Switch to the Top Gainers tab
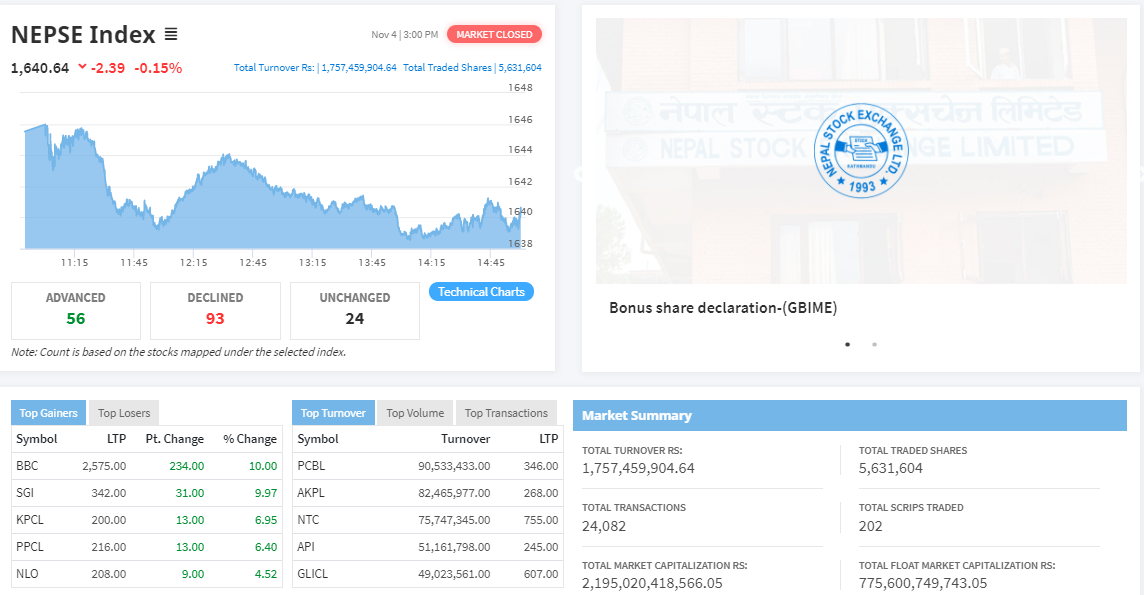Image resolution: width=1144 pixels, height=595 pixels. [48, 413]
